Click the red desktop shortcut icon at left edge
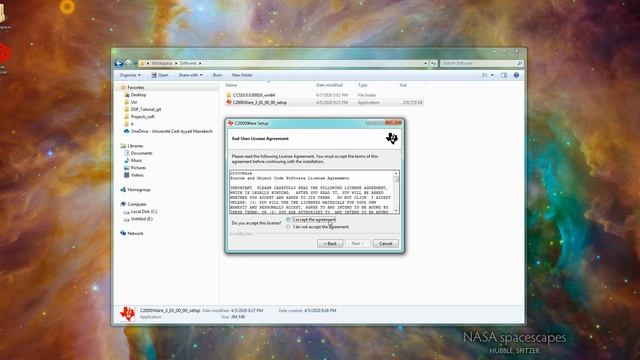The width and height of the screenshot is (640, 360). pos(4,53)
